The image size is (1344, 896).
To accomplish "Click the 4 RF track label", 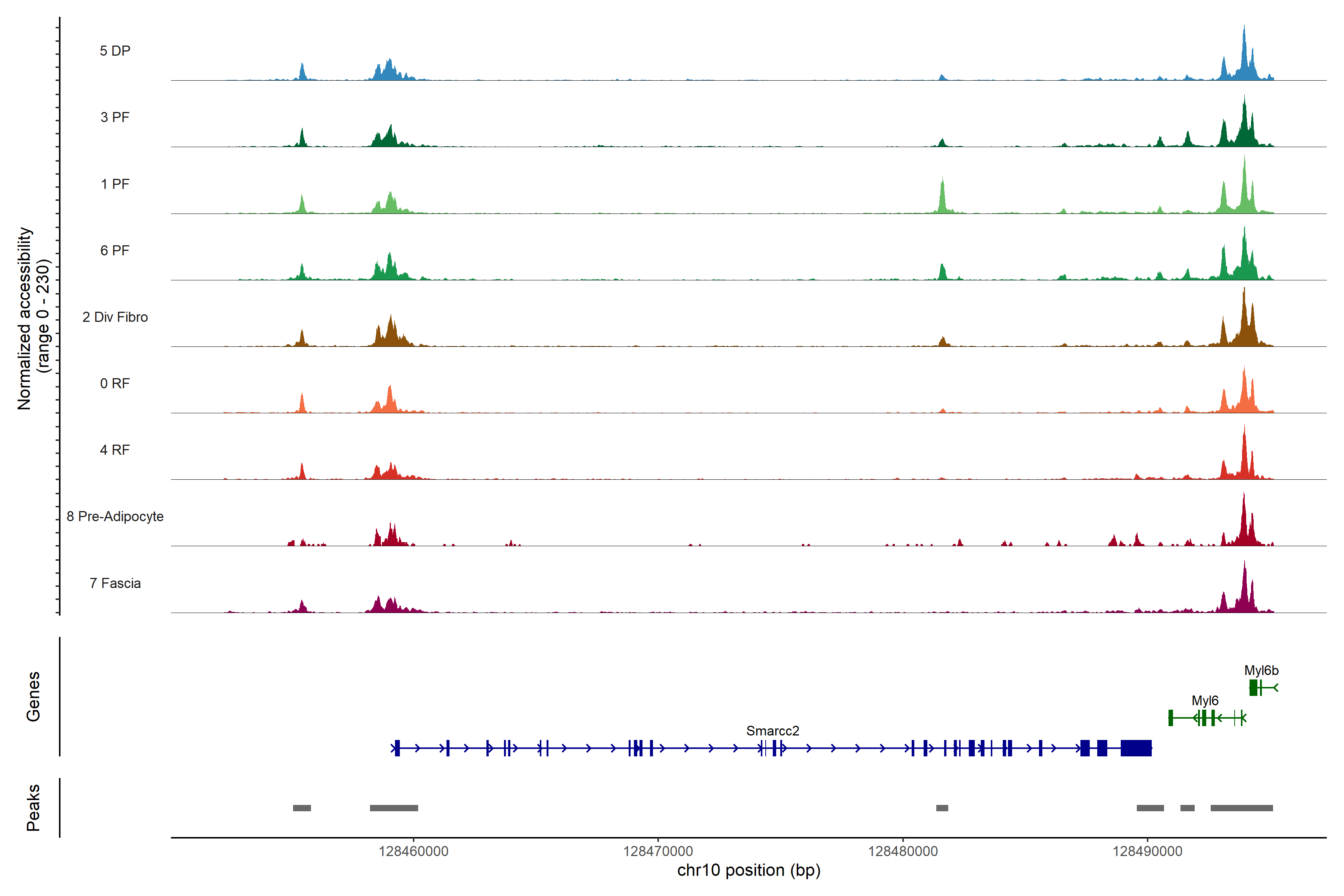I will (x=115, y=450).
